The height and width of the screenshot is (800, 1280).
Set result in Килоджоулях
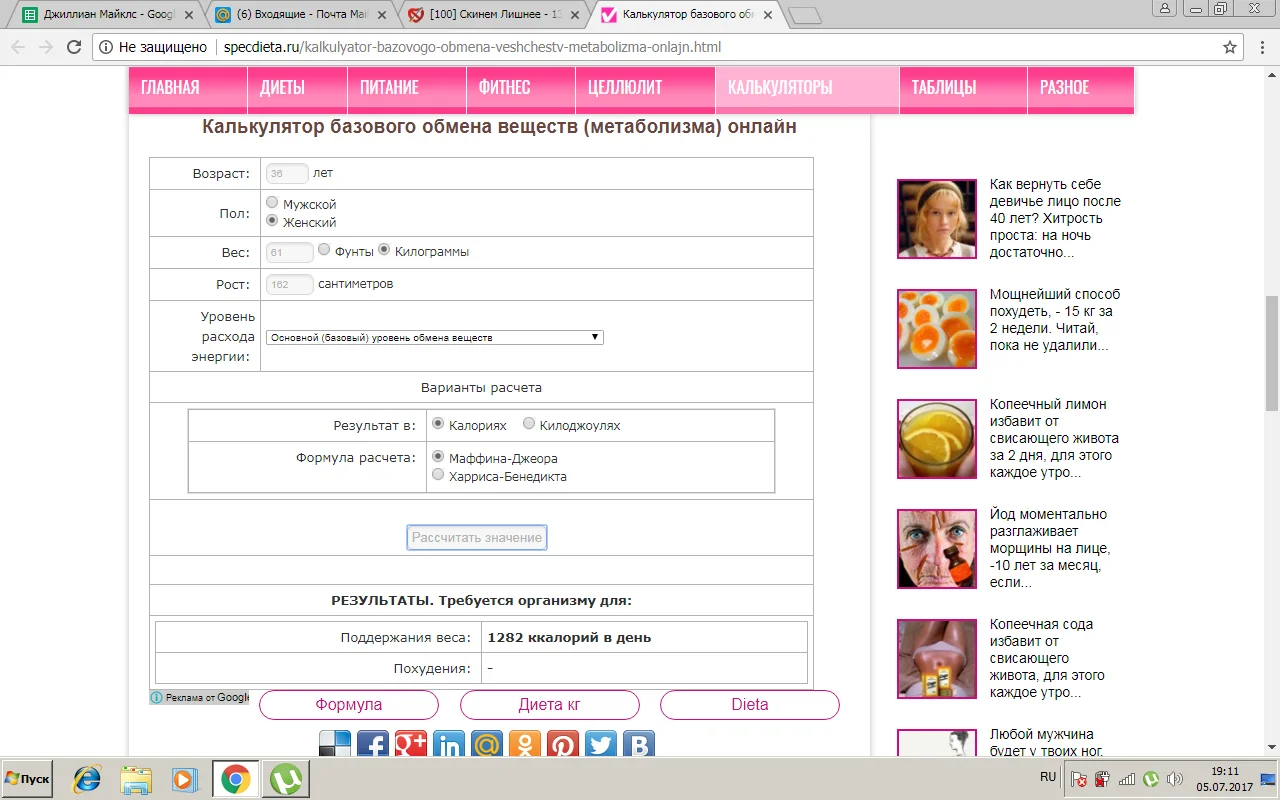(x=529, y=424)
